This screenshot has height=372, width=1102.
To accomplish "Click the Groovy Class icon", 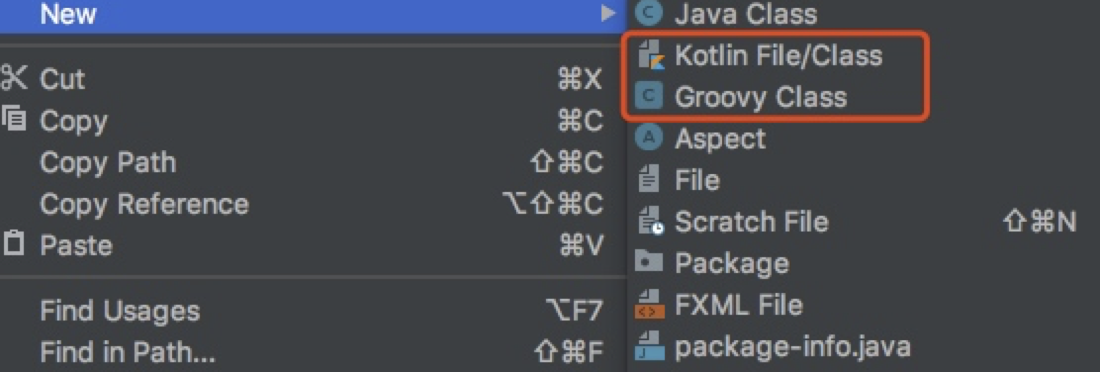I will (649, 96).
